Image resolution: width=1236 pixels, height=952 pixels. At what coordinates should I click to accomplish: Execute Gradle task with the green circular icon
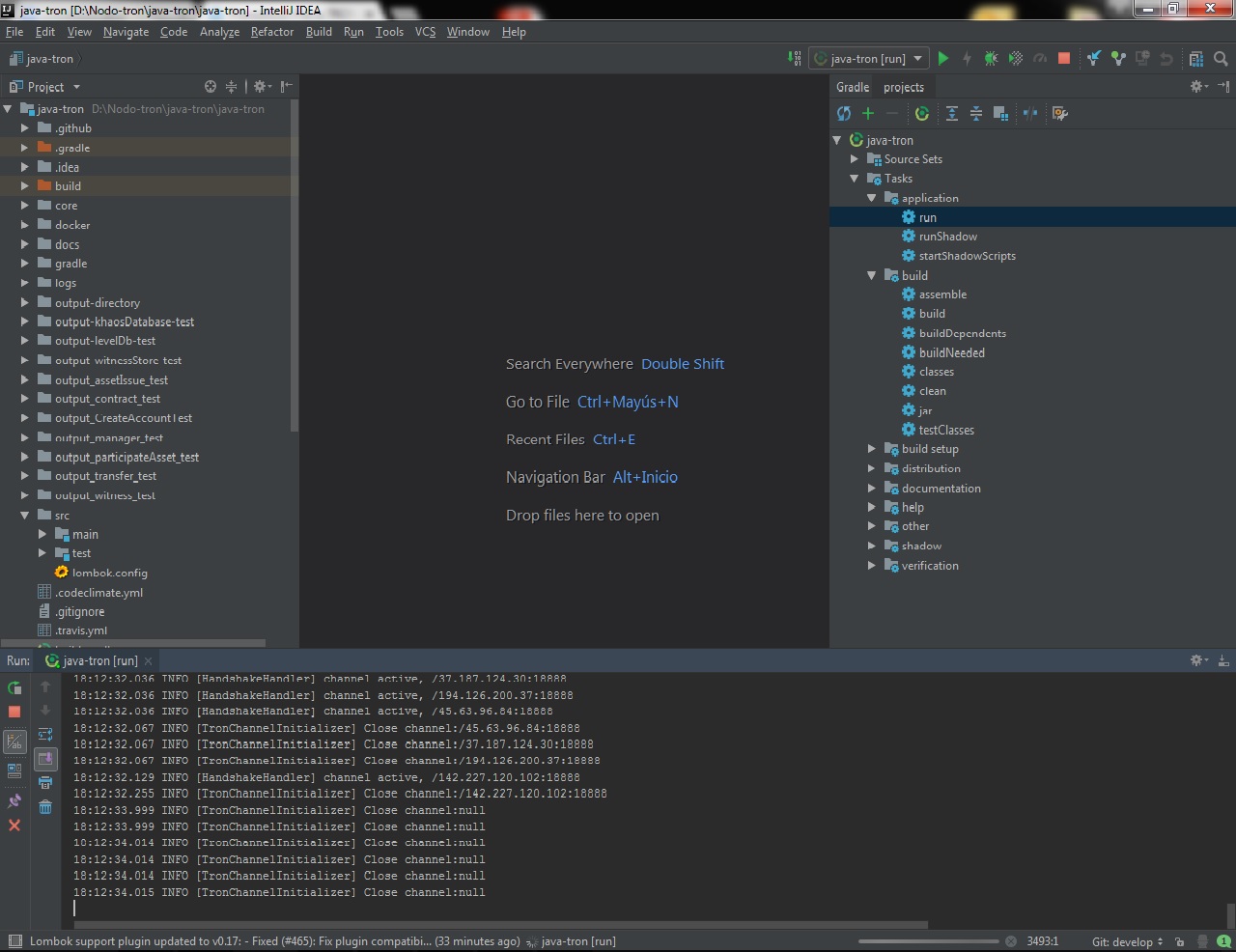922,113
